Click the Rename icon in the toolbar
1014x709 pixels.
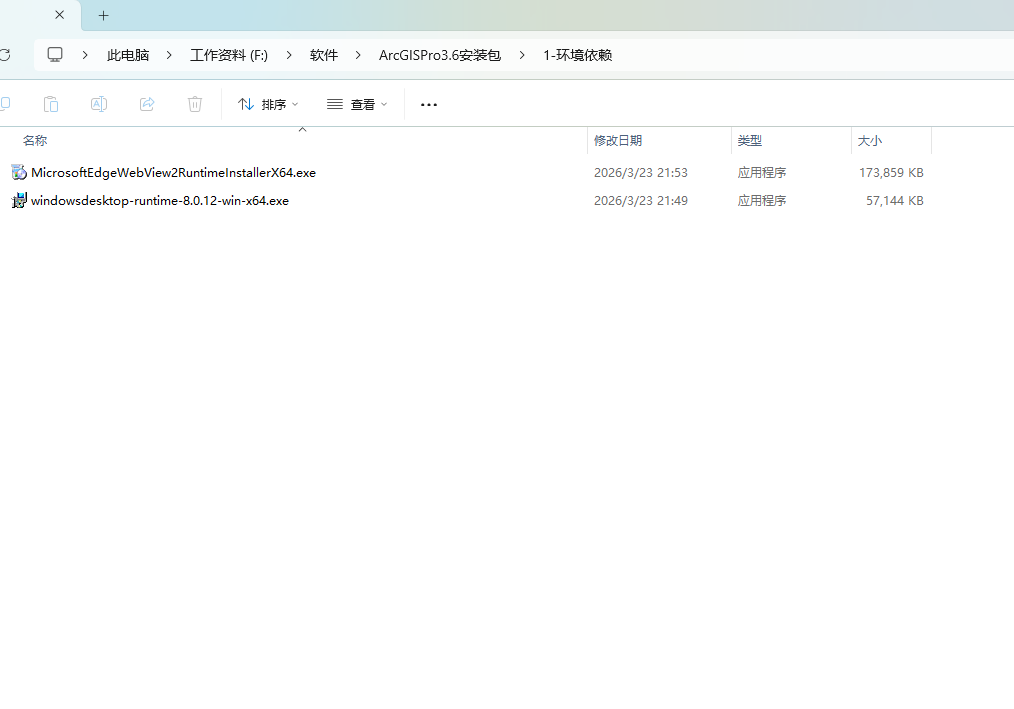tap(99, 104)
